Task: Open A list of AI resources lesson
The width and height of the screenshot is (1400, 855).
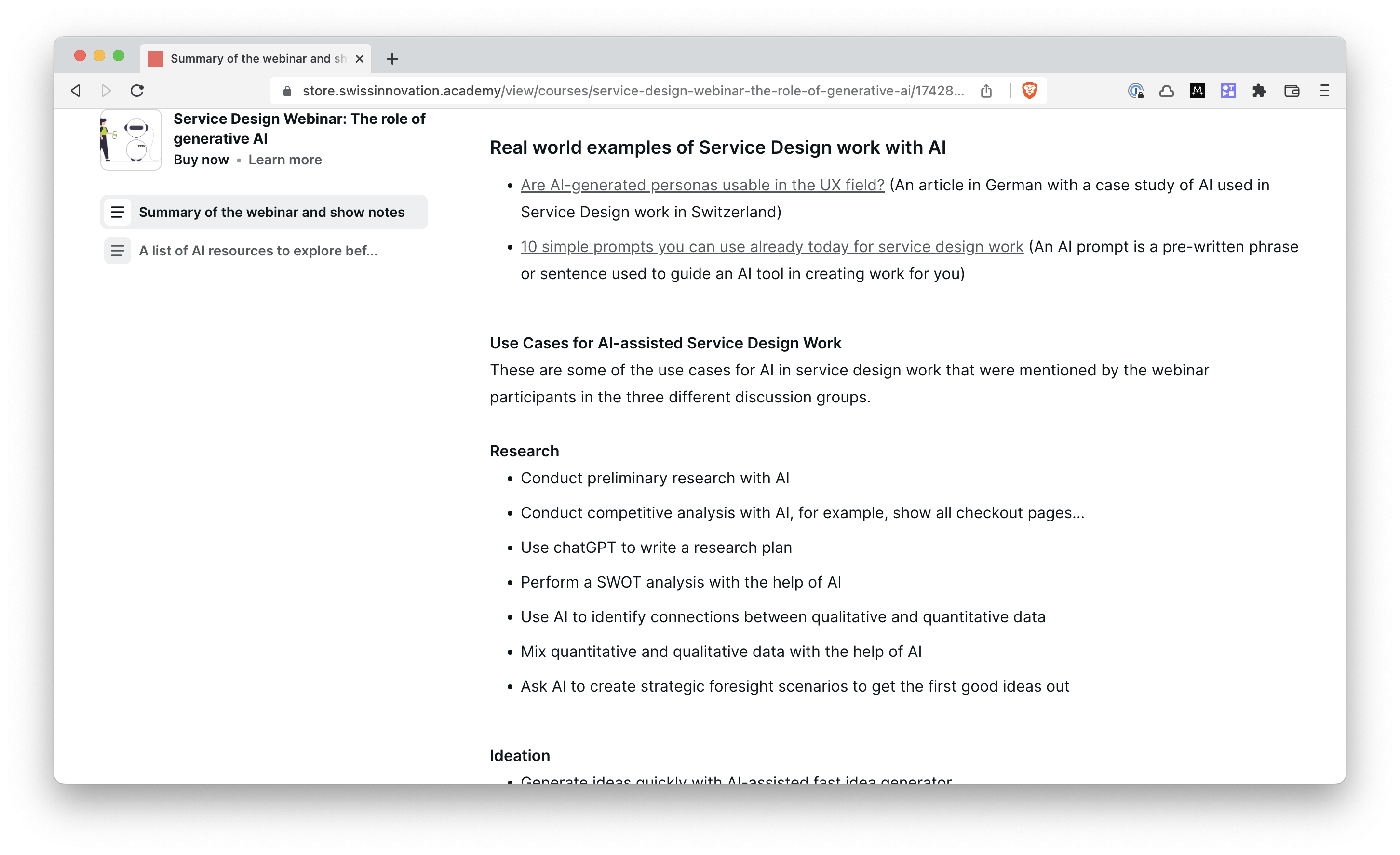Action: [x=258, y=251]
